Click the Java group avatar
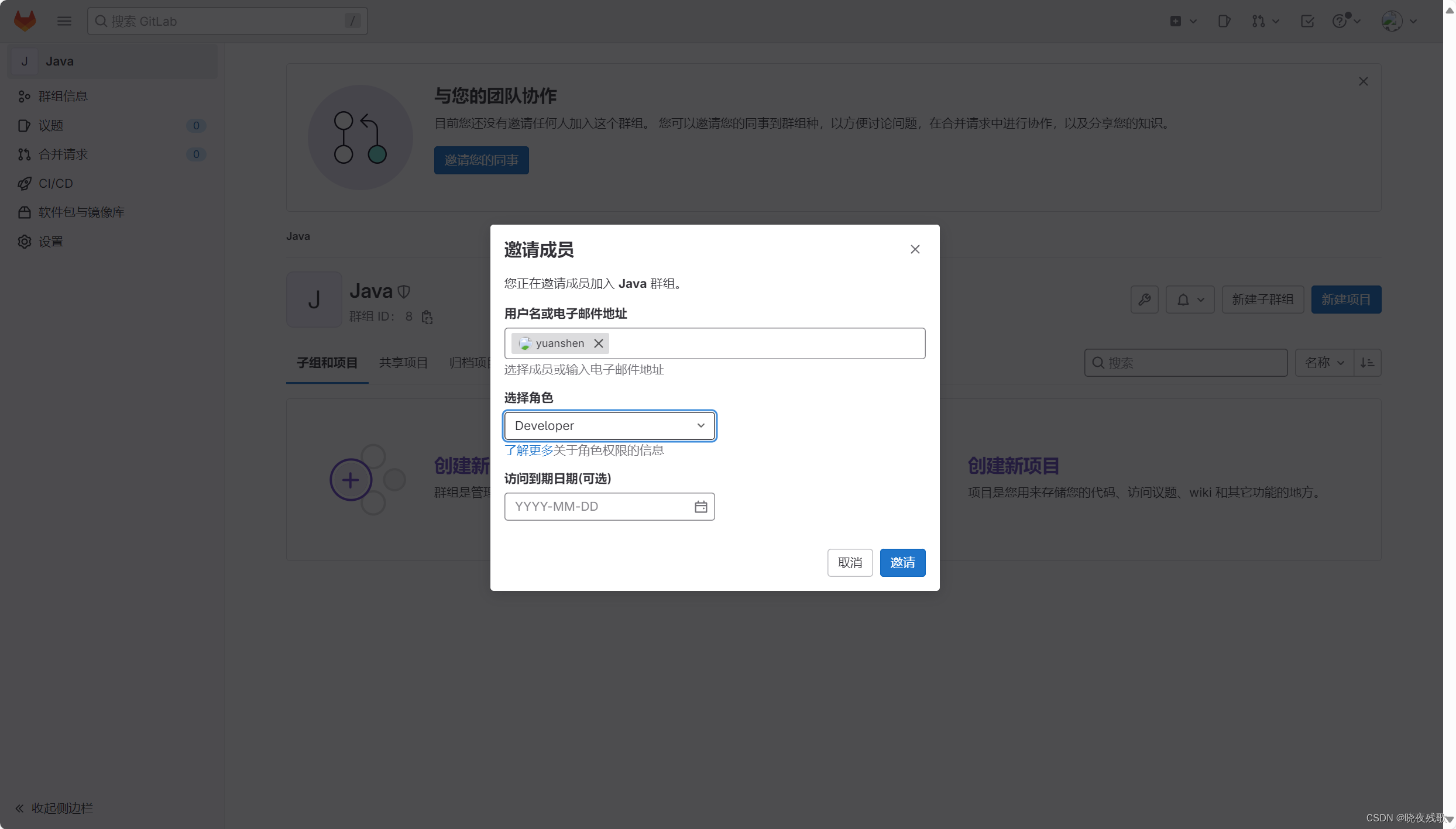Screen dimensions: 1456x829 [x=314, y=300]
